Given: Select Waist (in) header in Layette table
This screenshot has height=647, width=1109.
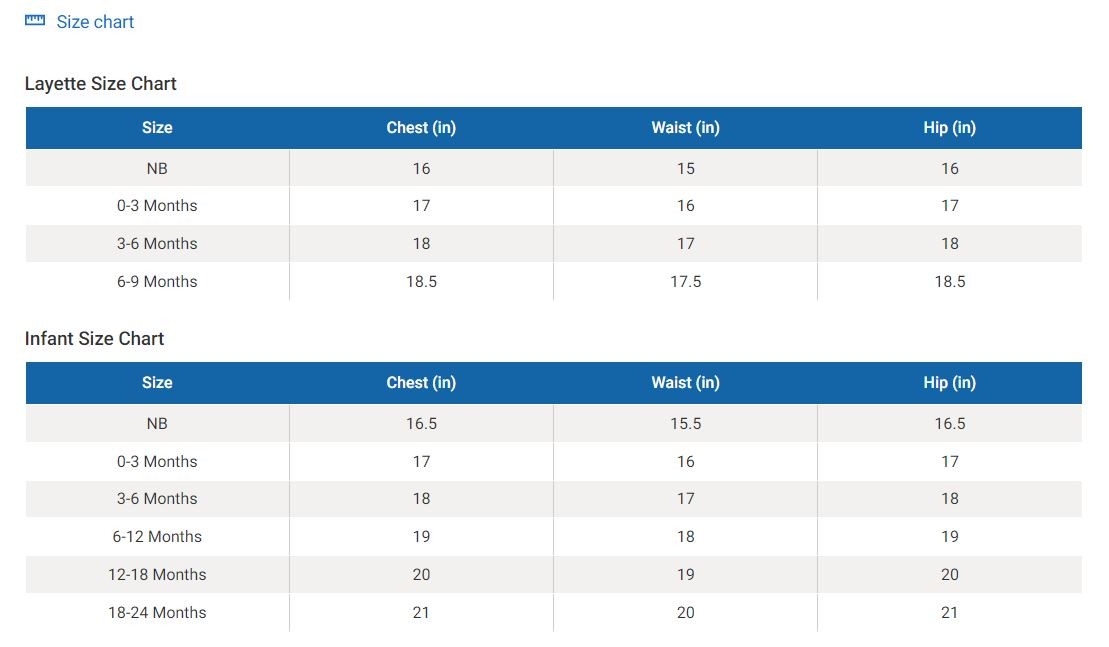Looking at the screenshot, I should 685,128.
